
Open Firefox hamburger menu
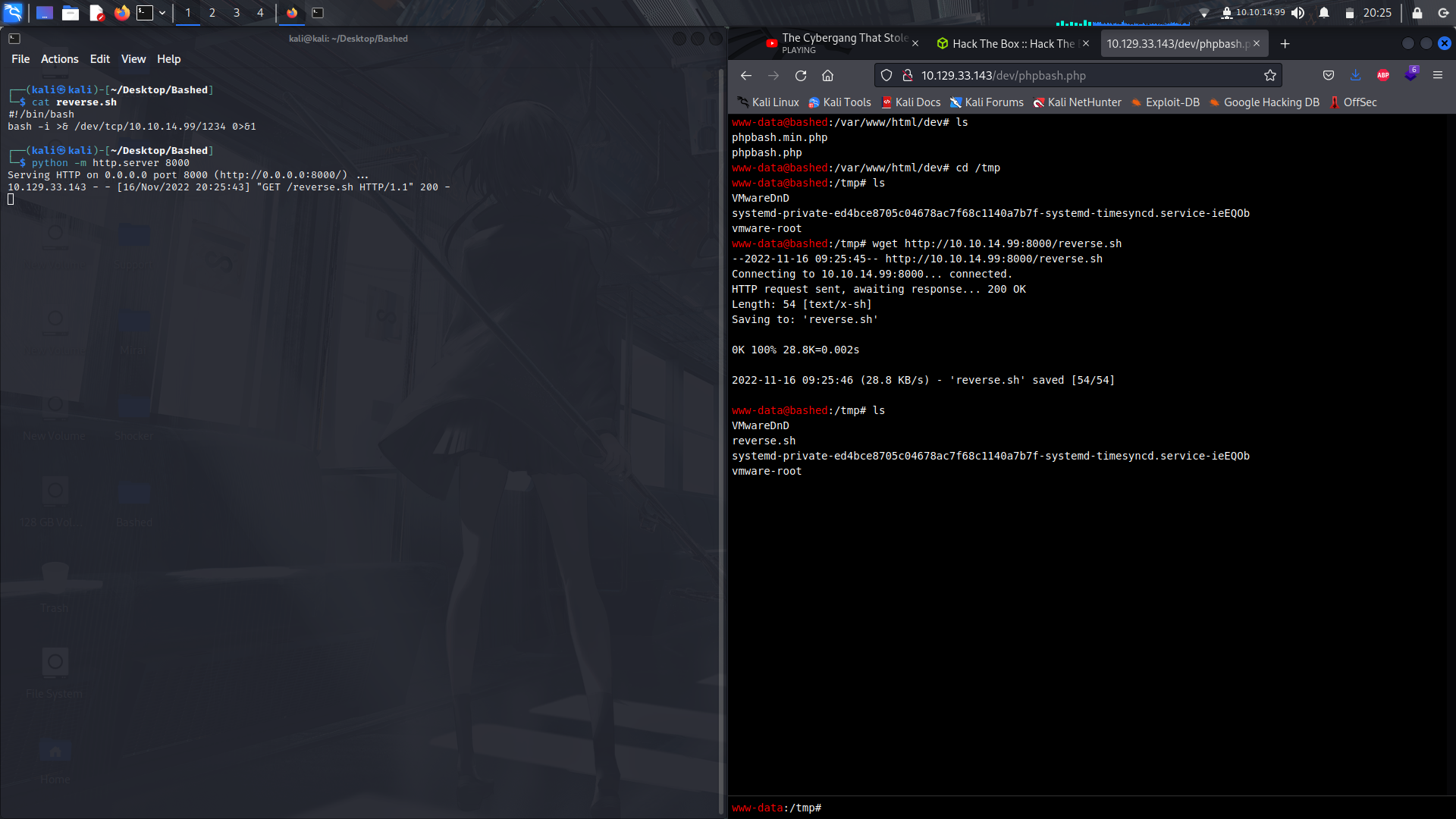tap(1439, 75)
